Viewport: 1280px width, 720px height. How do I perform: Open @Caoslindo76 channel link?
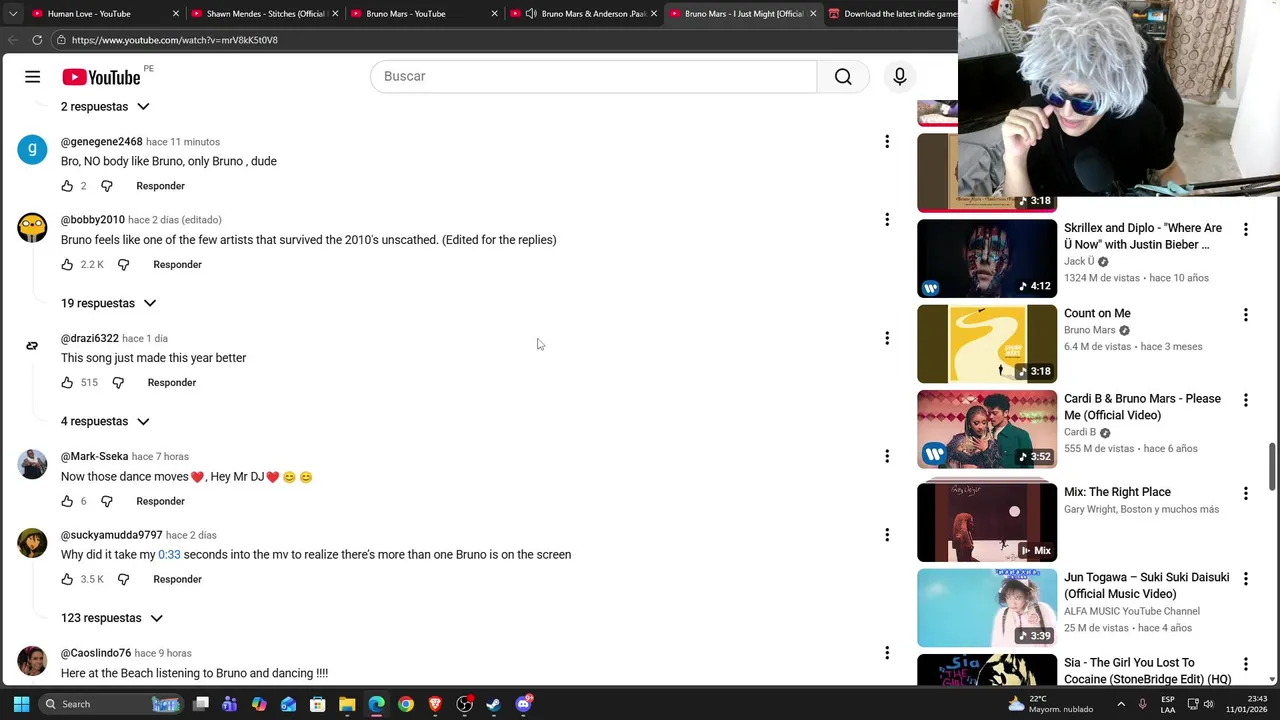click(96, 653)
